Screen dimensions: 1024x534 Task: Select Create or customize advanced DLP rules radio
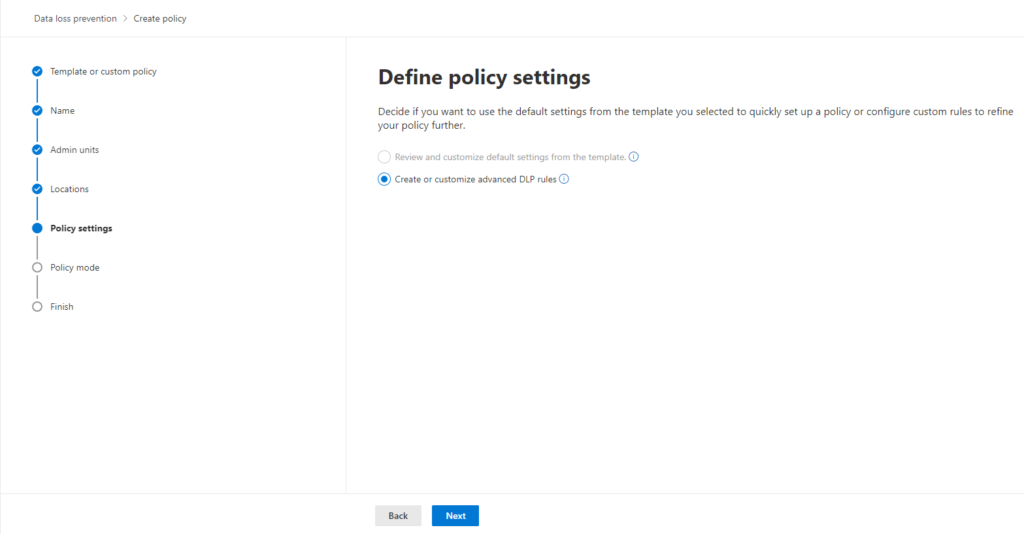pos(384,179)
